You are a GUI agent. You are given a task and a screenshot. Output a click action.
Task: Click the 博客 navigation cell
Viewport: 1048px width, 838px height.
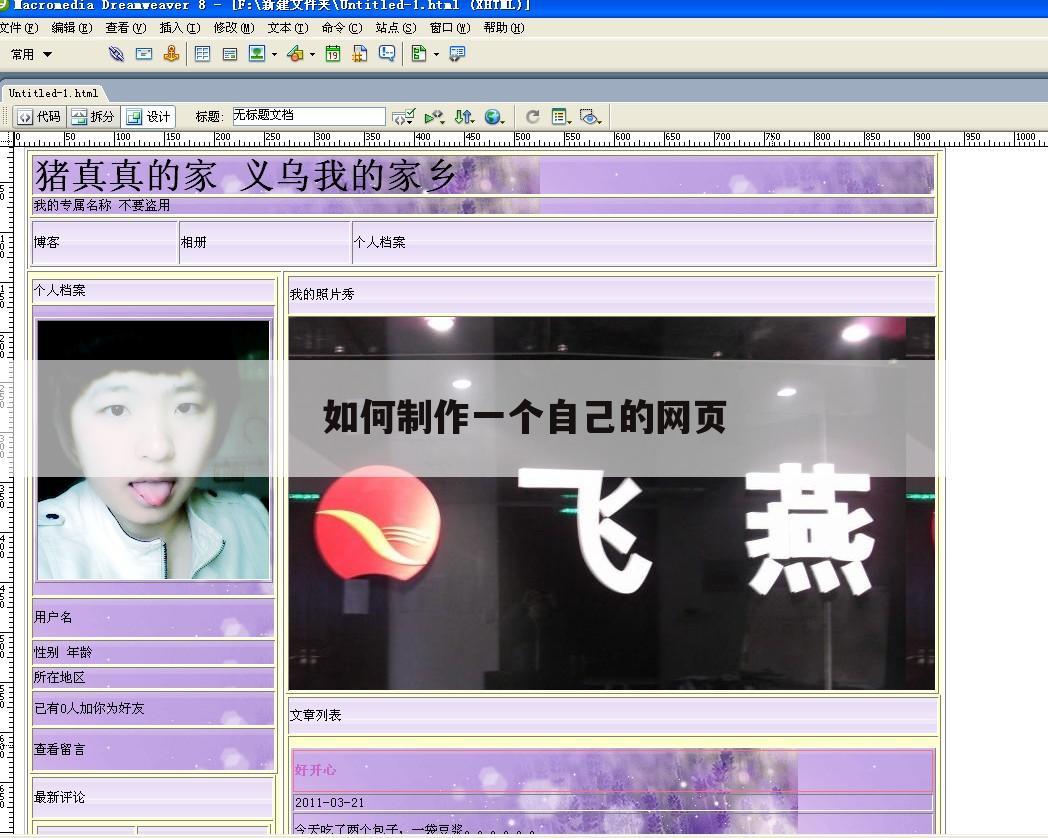pyautogui.click(x=104, y=242)
